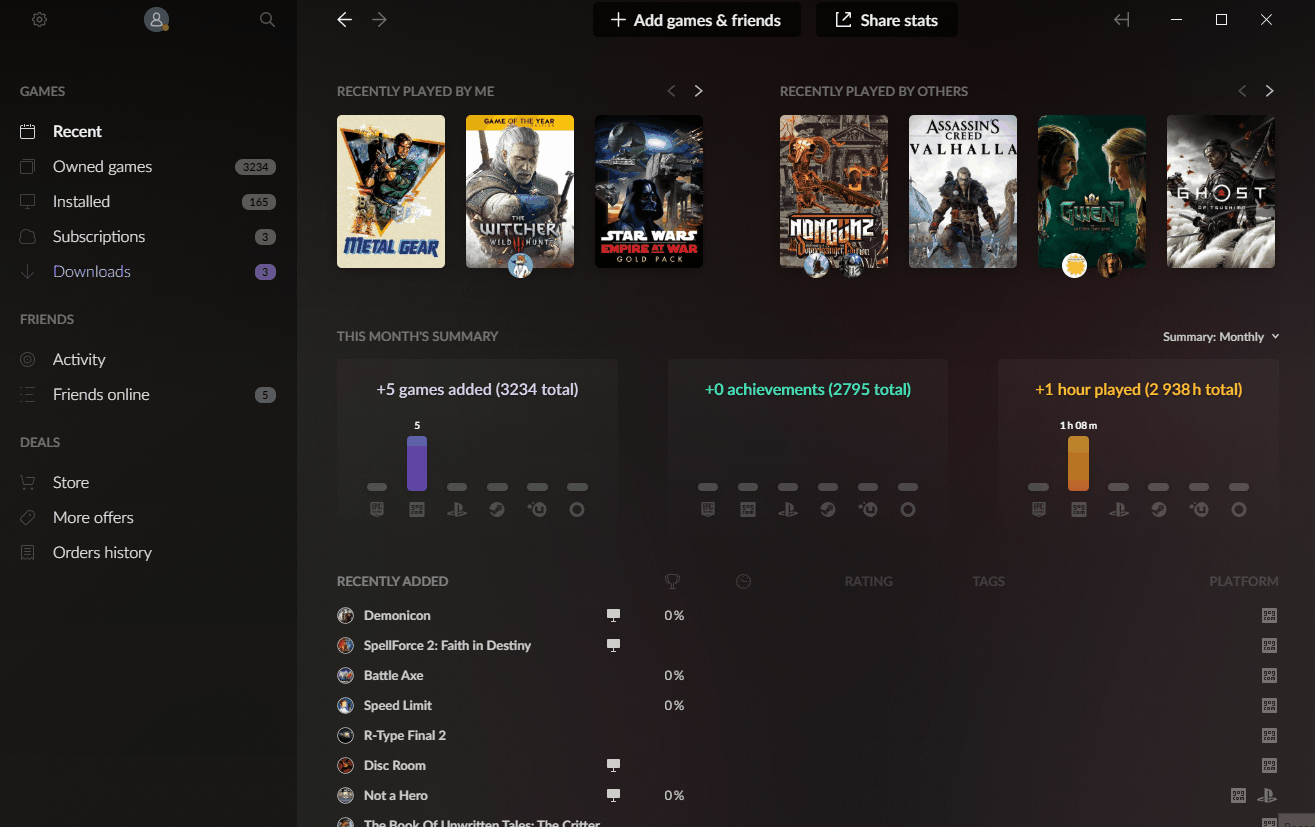Screen dimensions: 1315x827
Task: Collapse sidebar with the panel arrow icon
Action: click(1122, 20)
